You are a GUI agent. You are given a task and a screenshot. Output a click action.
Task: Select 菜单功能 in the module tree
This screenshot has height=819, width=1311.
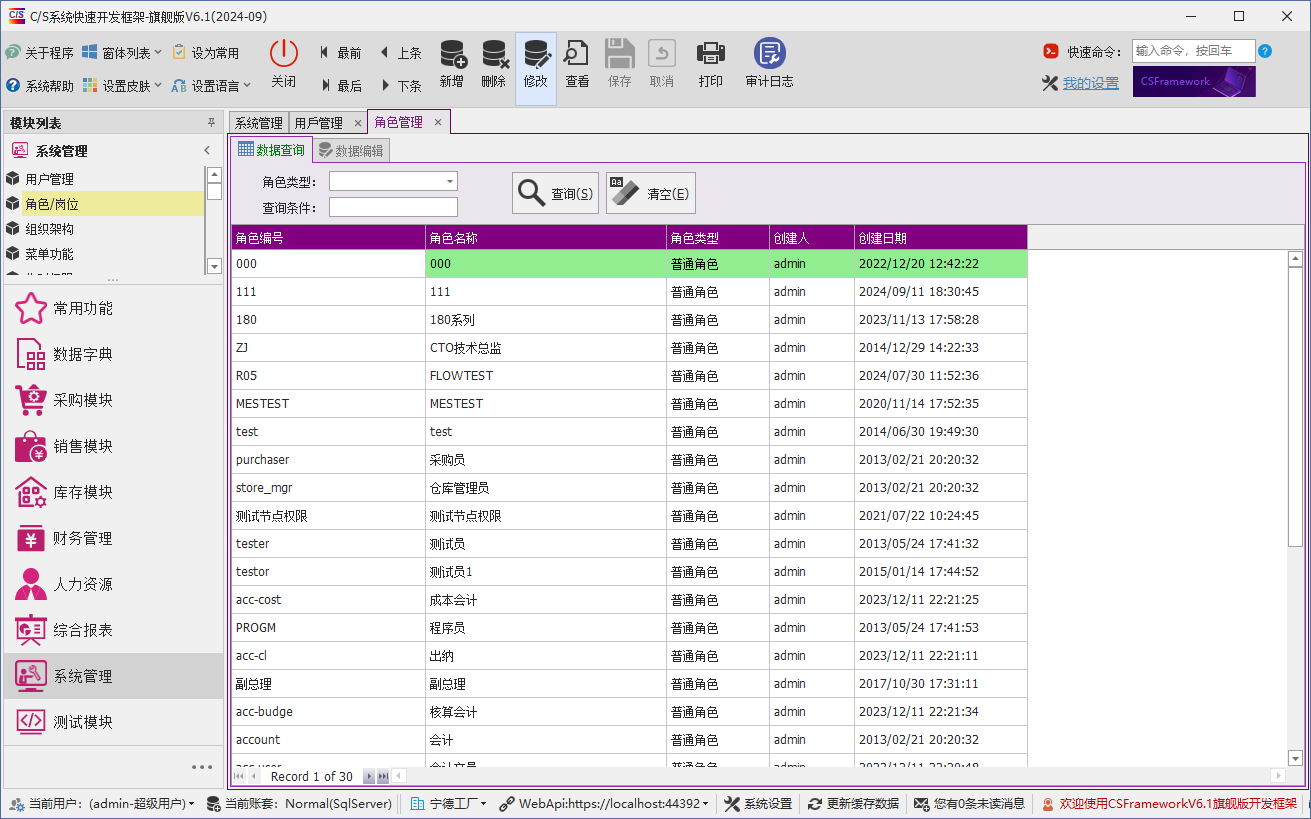click(x=104, y=254)
